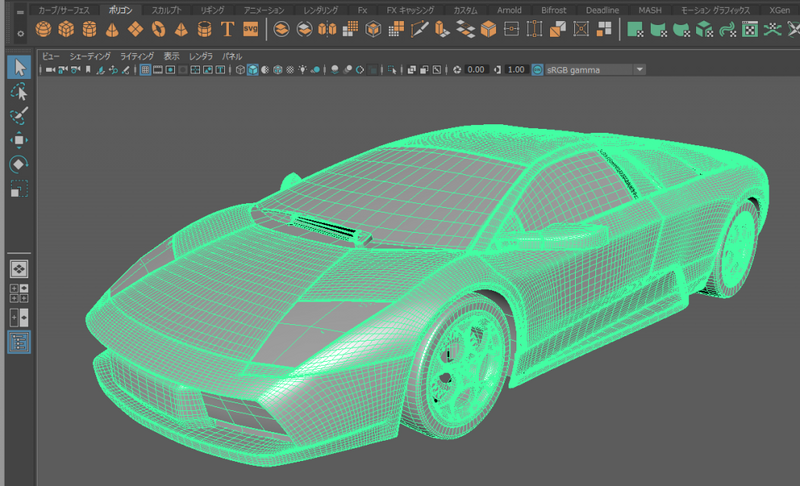Click the cylindrical UV mapping shelf icon
The image size is (800, 486).
pos(659,30)
